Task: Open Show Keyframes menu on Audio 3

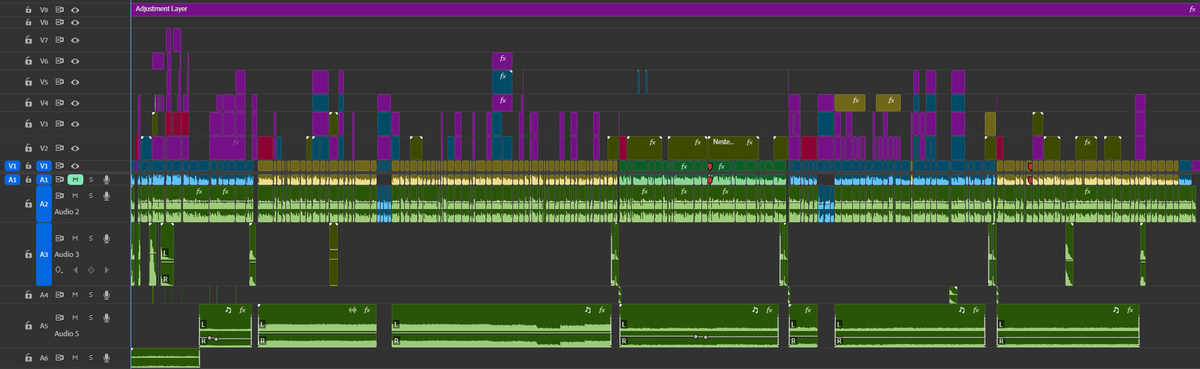Action: point(60,270)
